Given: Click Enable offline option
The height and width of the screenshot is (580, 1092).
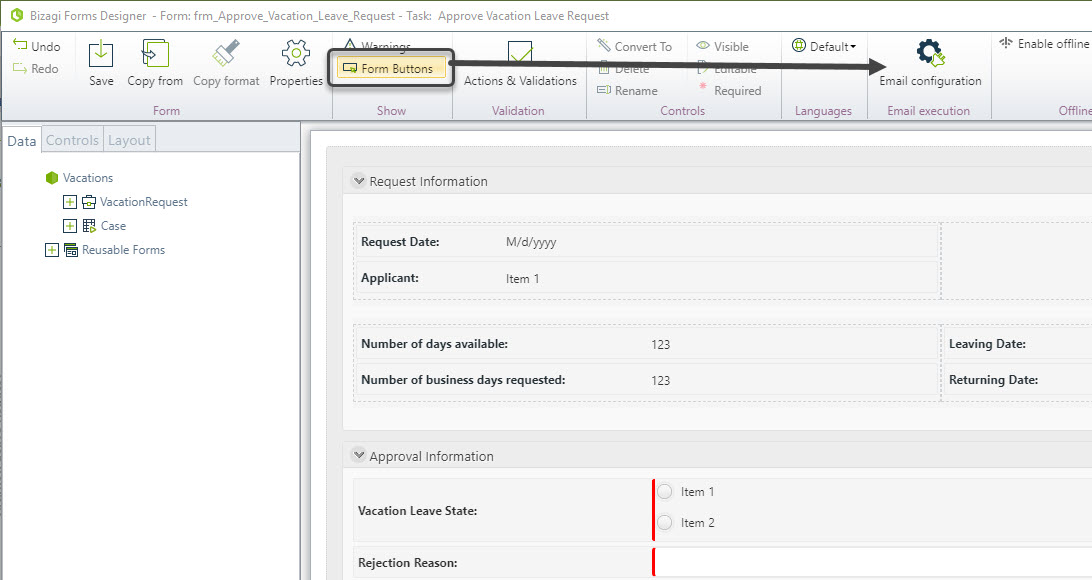Looking at the screenshot, I should [x=1045, y=44].
